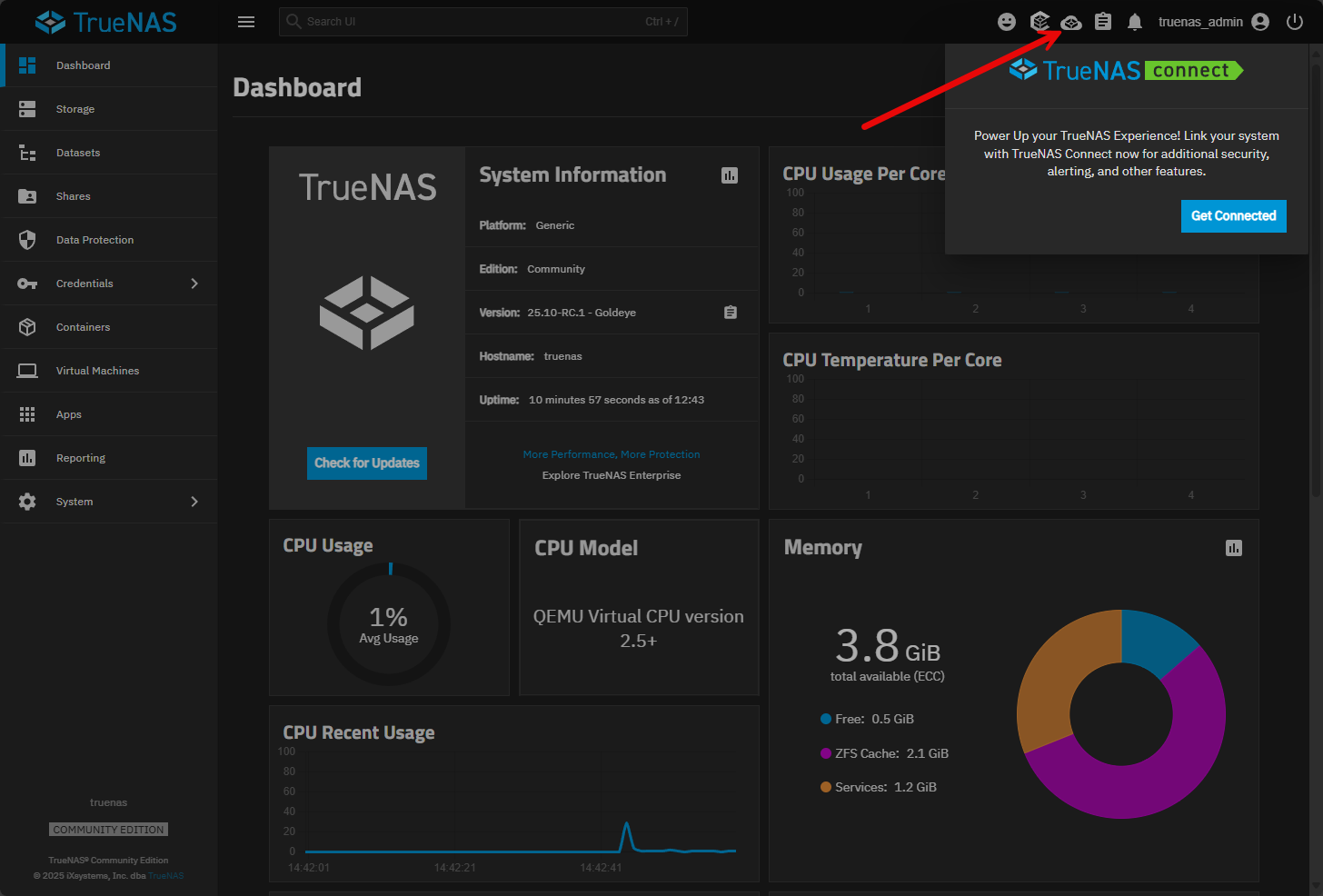Click the Explore TrueNAS Enterprise text

pos(612,475)
